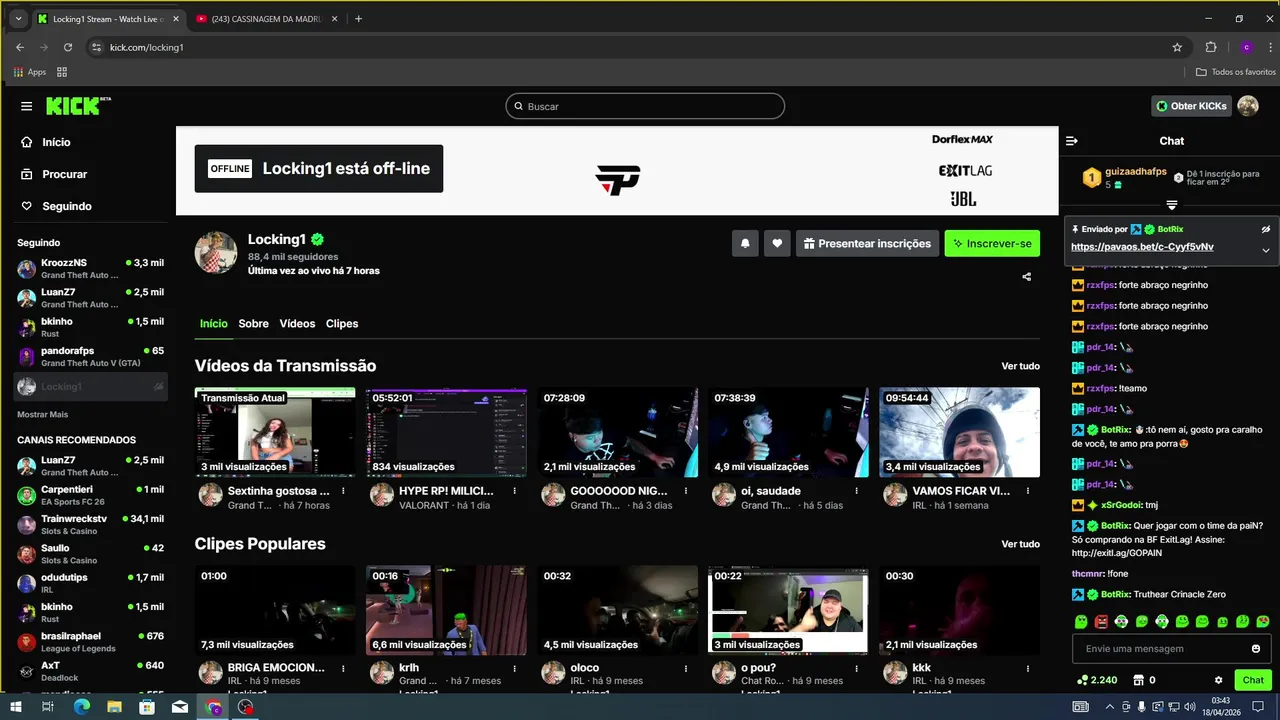
Task: Reload the page in browser
Action: [68, 47]
